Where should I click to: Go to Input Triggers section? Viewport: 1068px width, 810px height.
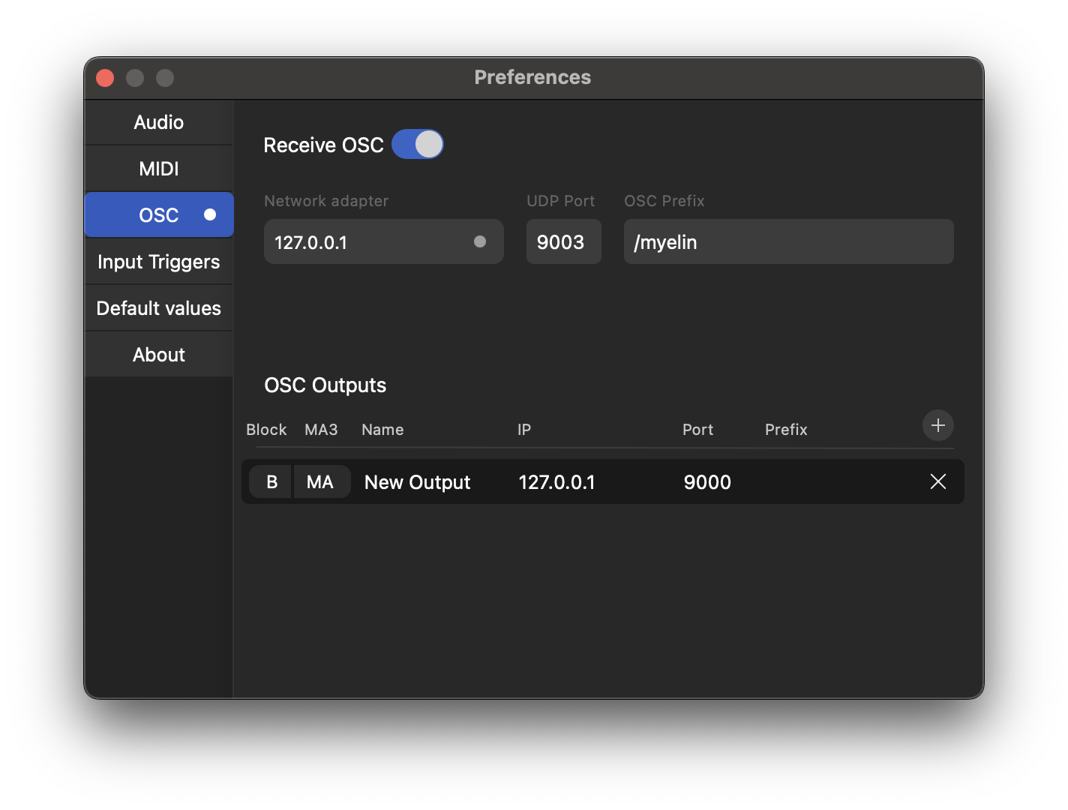click(159, 262)
